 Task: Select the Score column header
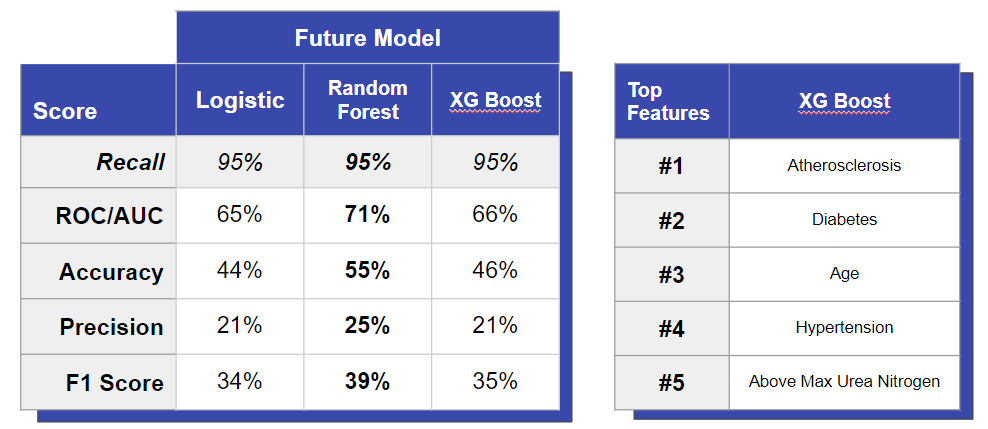[65, 111]
